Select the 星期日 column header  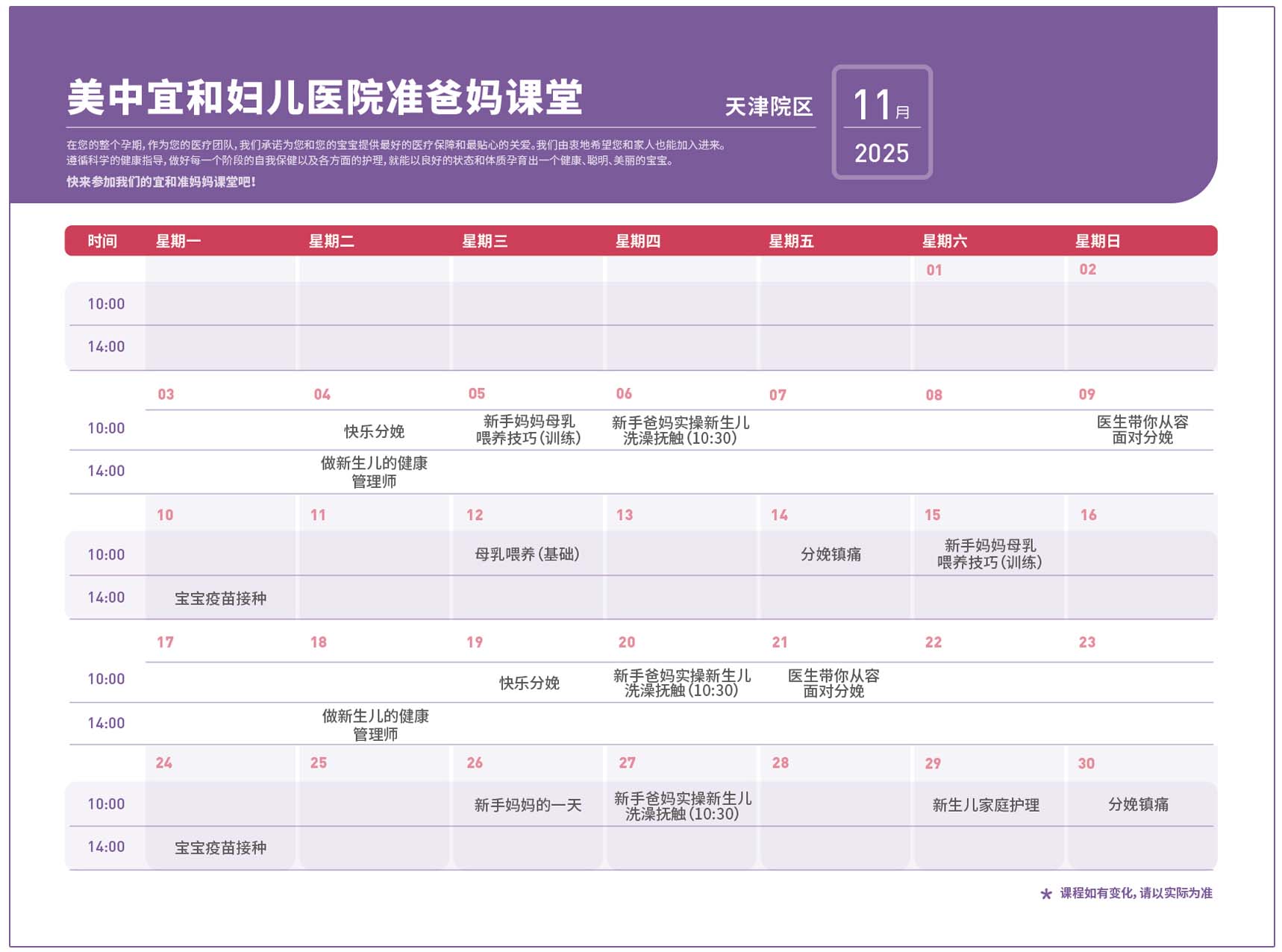[x=1097, y=241]
